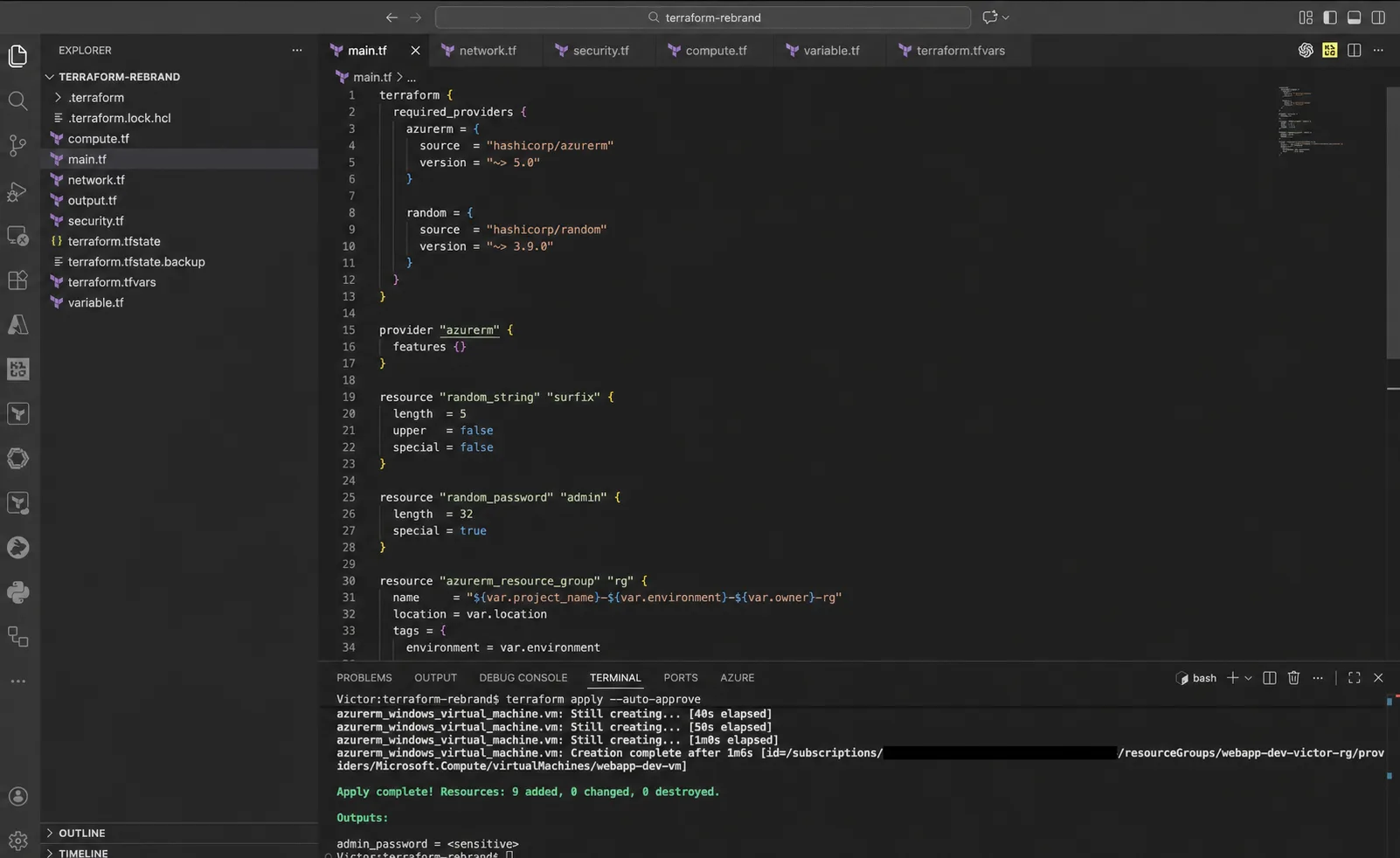Open the Search view in activity bar

click(x=17, y=100)
